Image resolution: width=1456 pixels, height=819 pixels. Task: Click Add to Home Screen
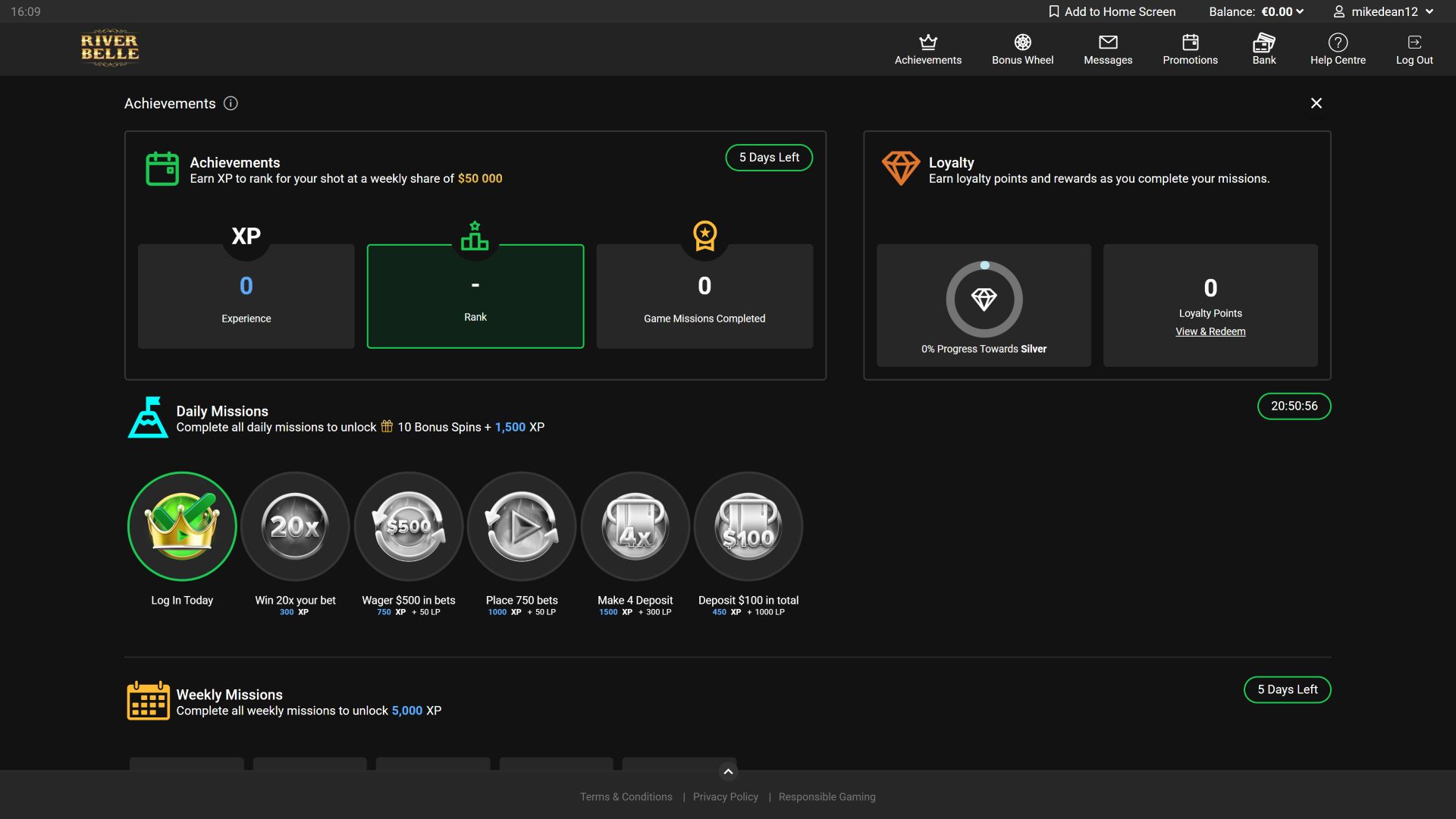pyautogui.click(x=1112, y=11)
